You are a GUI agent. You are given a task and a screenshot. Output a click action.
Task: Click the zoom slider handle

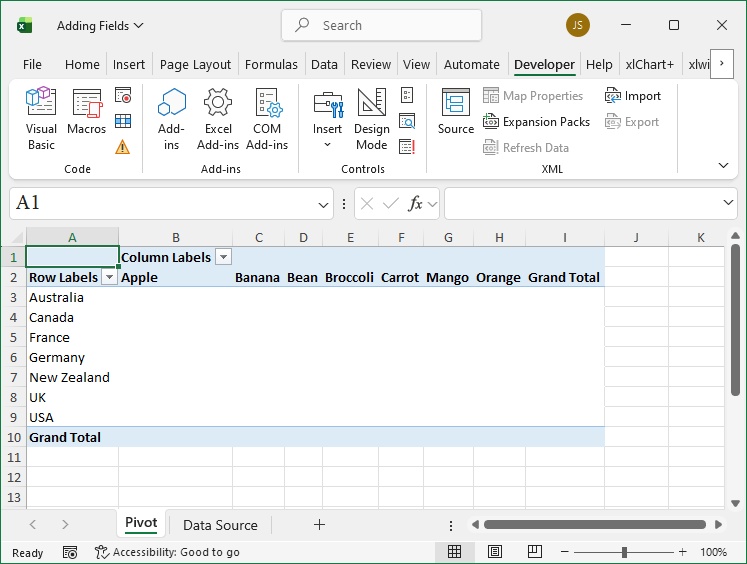coord(624,552)
